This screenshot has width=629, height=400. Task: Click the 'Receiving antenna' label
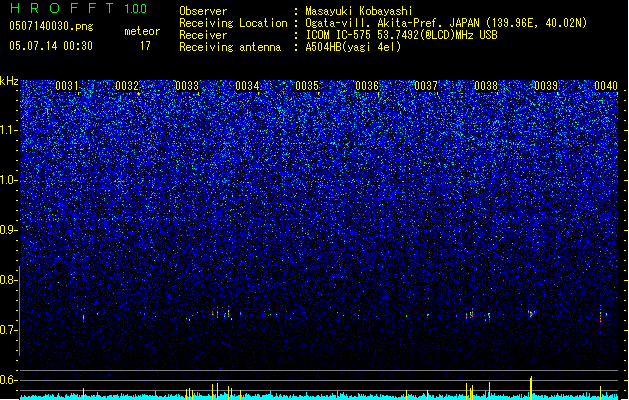(x=230, y=47)
